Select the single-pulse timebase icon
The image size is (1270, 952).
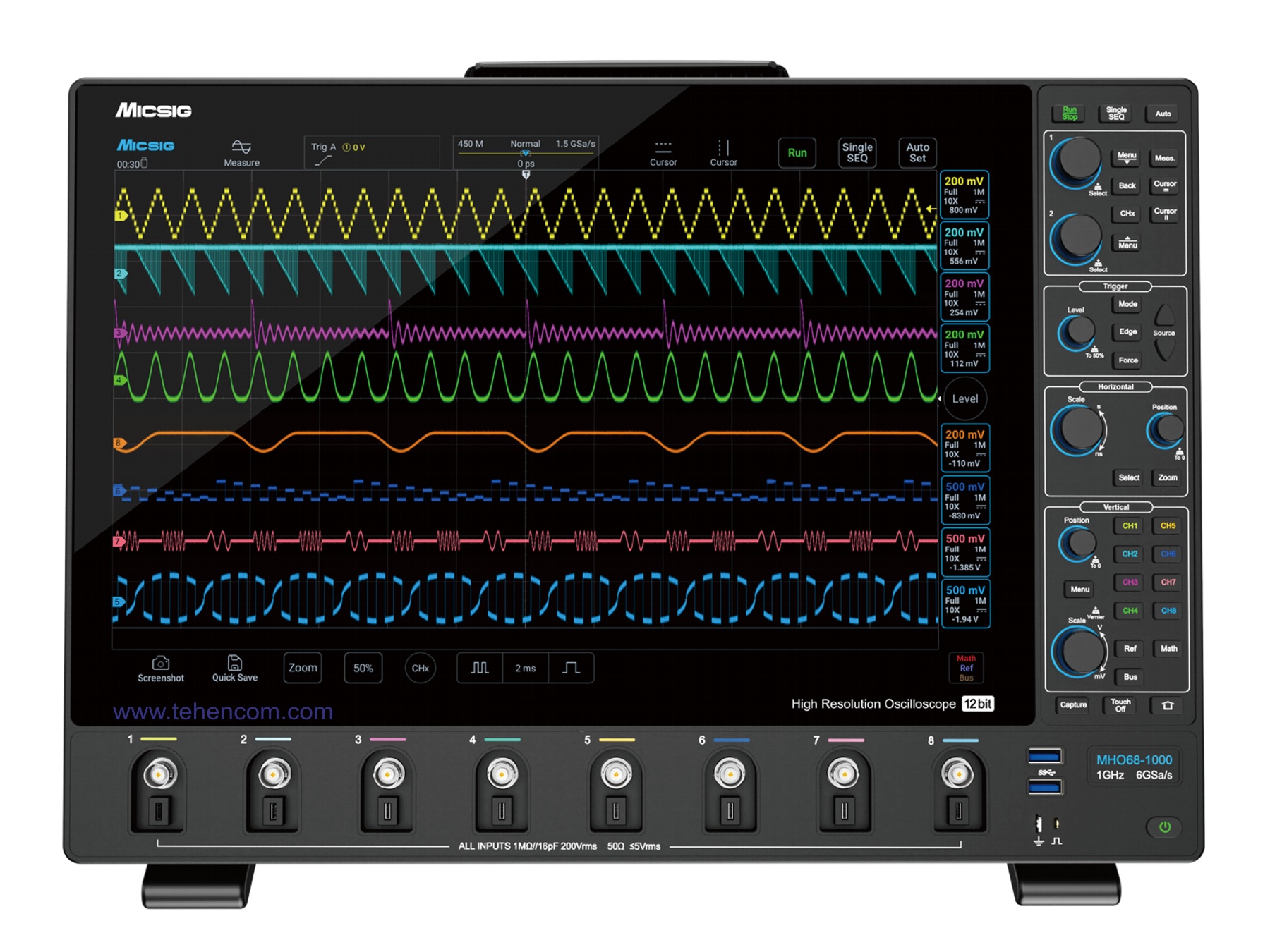tap(571, 668)
